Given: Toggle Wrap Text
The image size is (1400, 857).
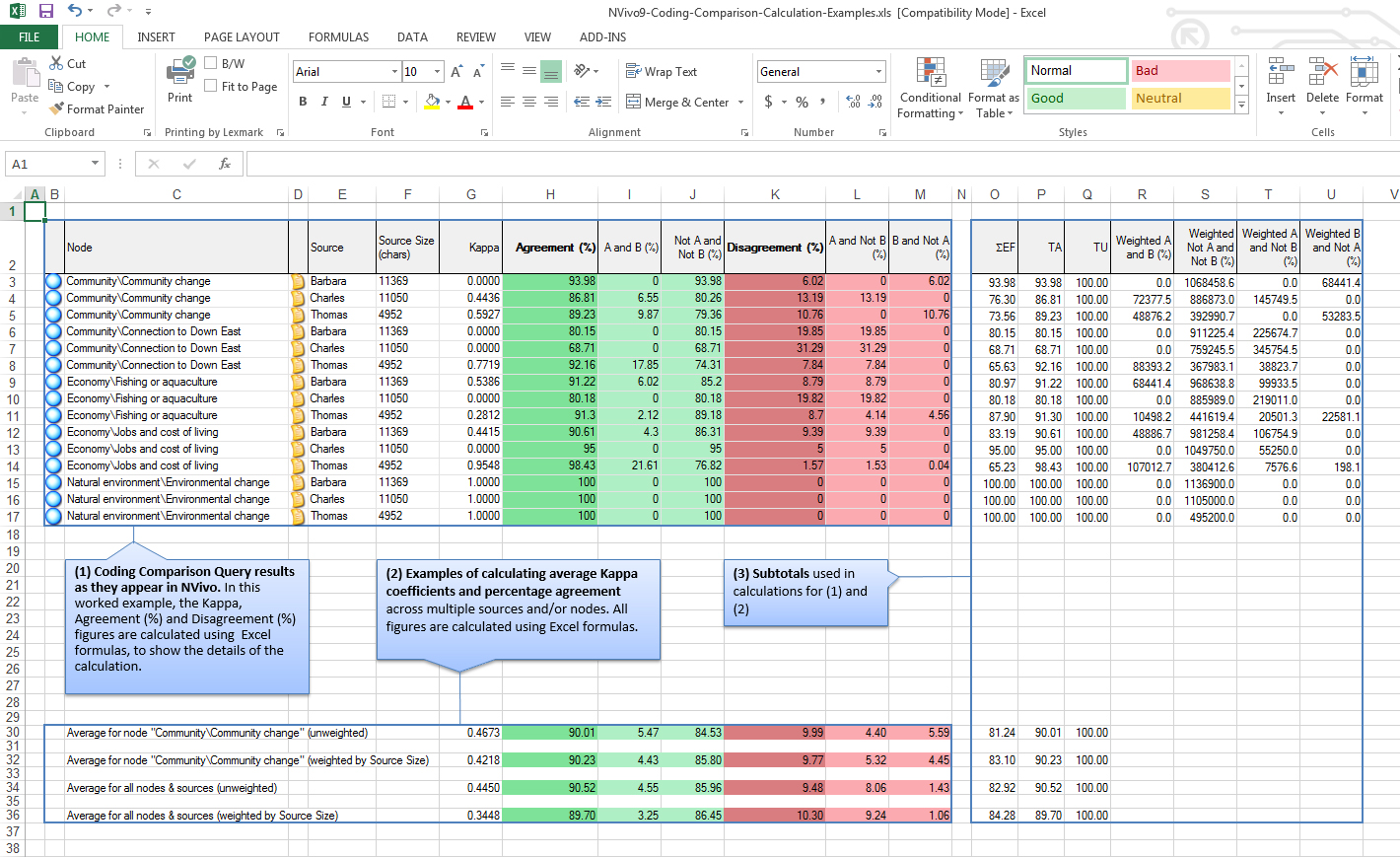Looking at the screenshot, I should tap(662, 72).
